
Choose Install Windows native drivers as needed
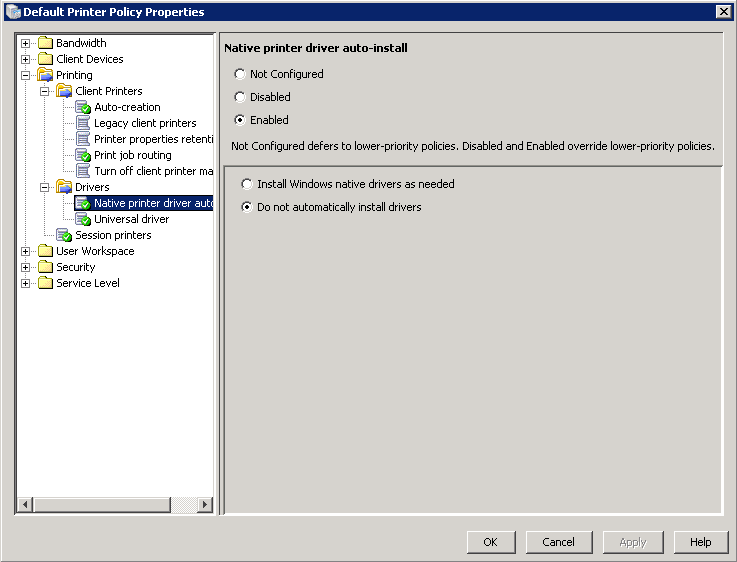[247, 184]
